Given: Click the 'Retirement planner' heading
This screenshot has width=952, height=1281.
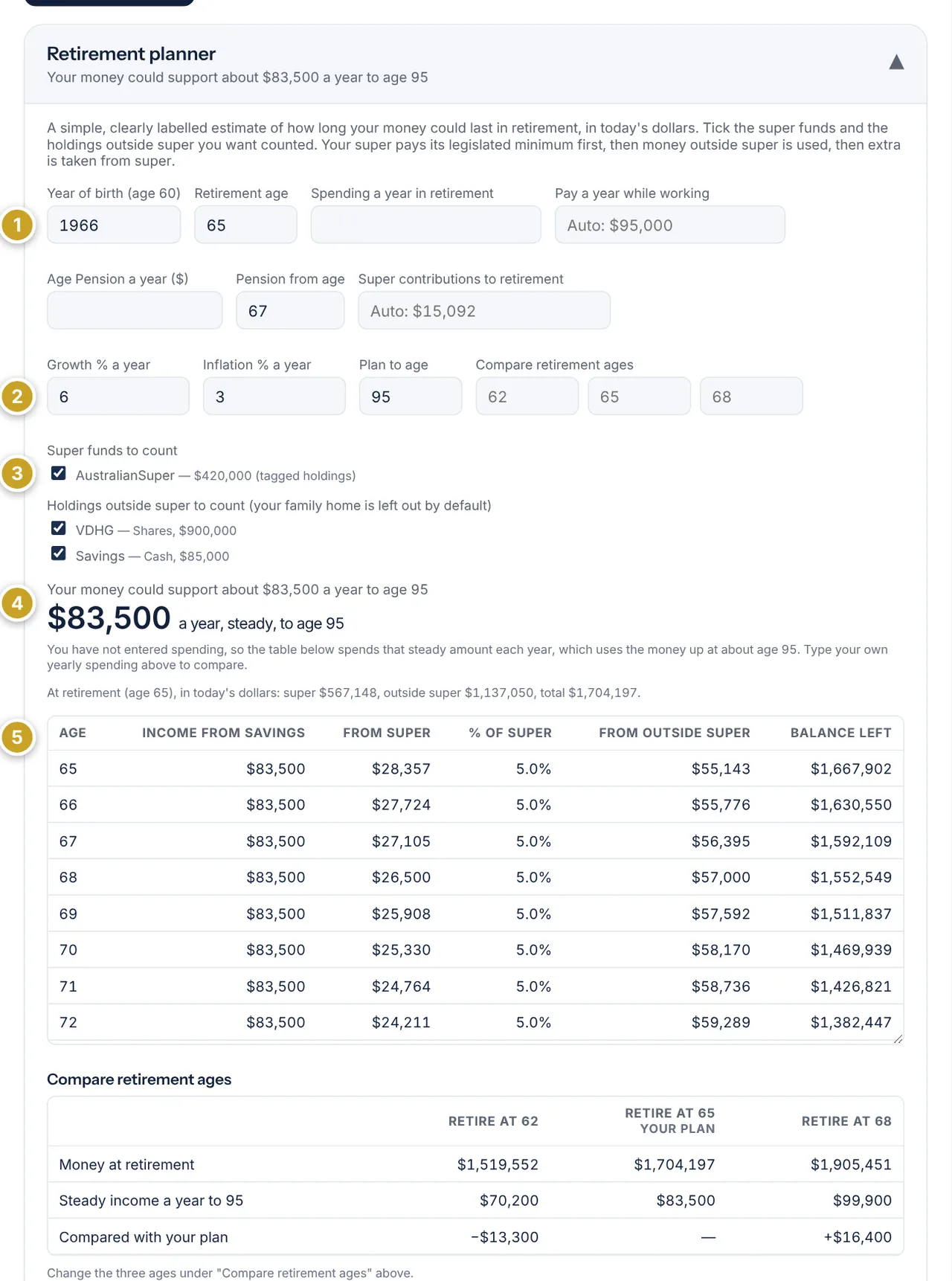Looking at the screenshot, I should click(x=131, y=54).
